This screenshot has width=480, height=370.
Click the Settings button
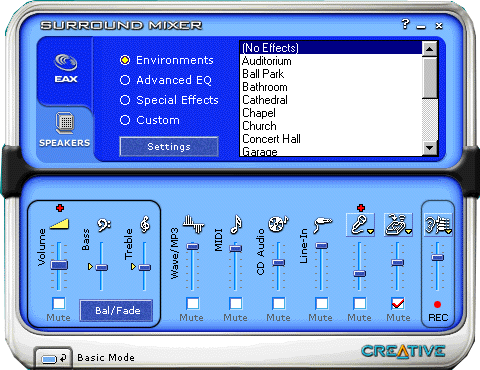tap(169, 146)
